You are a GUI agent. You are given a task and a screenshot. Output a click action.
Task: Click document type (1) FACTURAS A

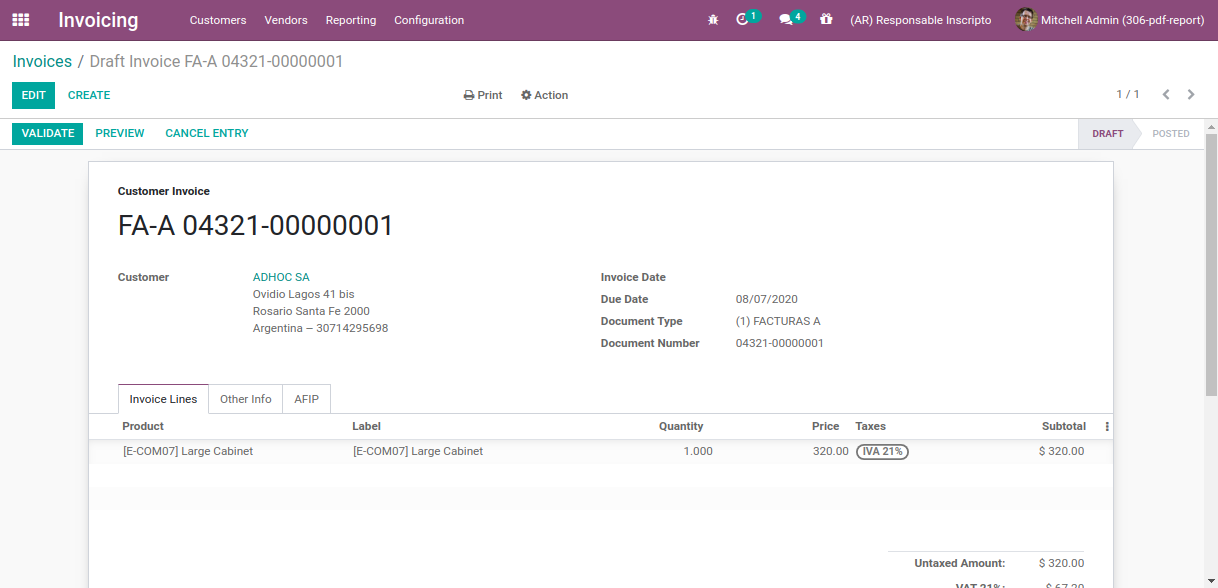[x=778, y=322]
